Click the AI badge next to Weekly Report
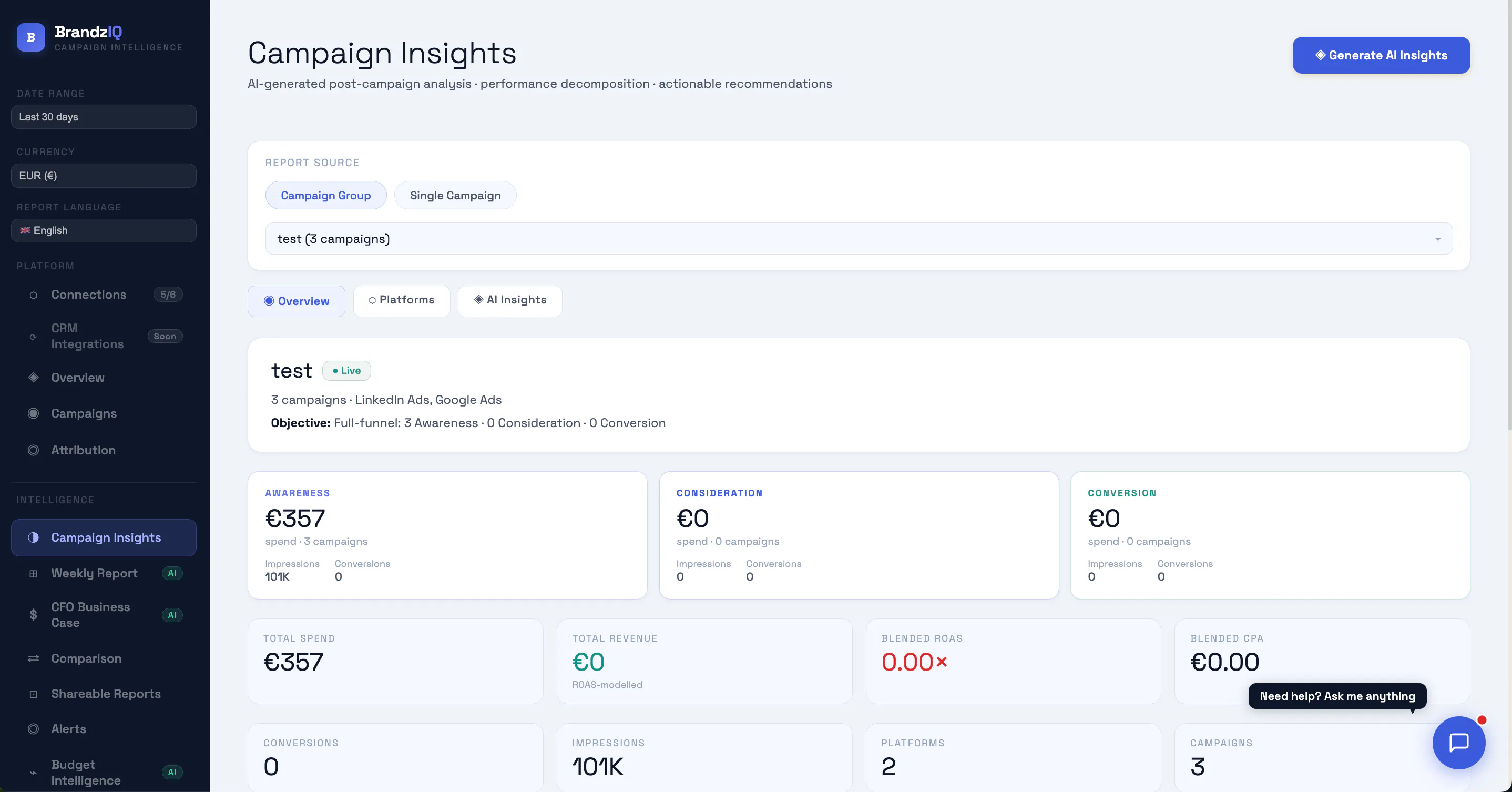This screenshot has height=792, width=1512. (x=172, y=573)
